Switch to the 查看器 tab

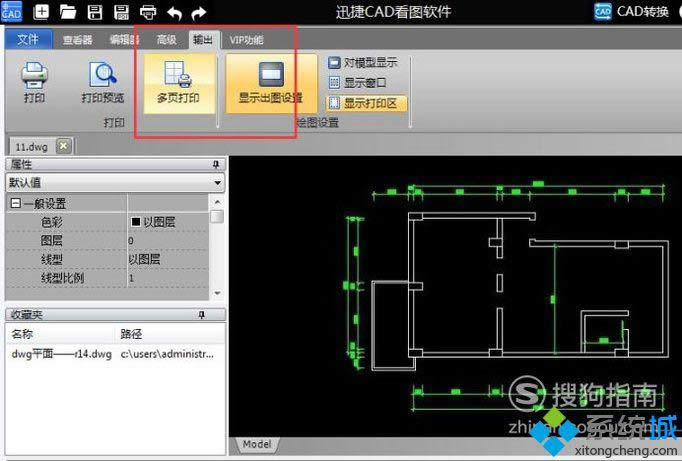coord(77,40)
